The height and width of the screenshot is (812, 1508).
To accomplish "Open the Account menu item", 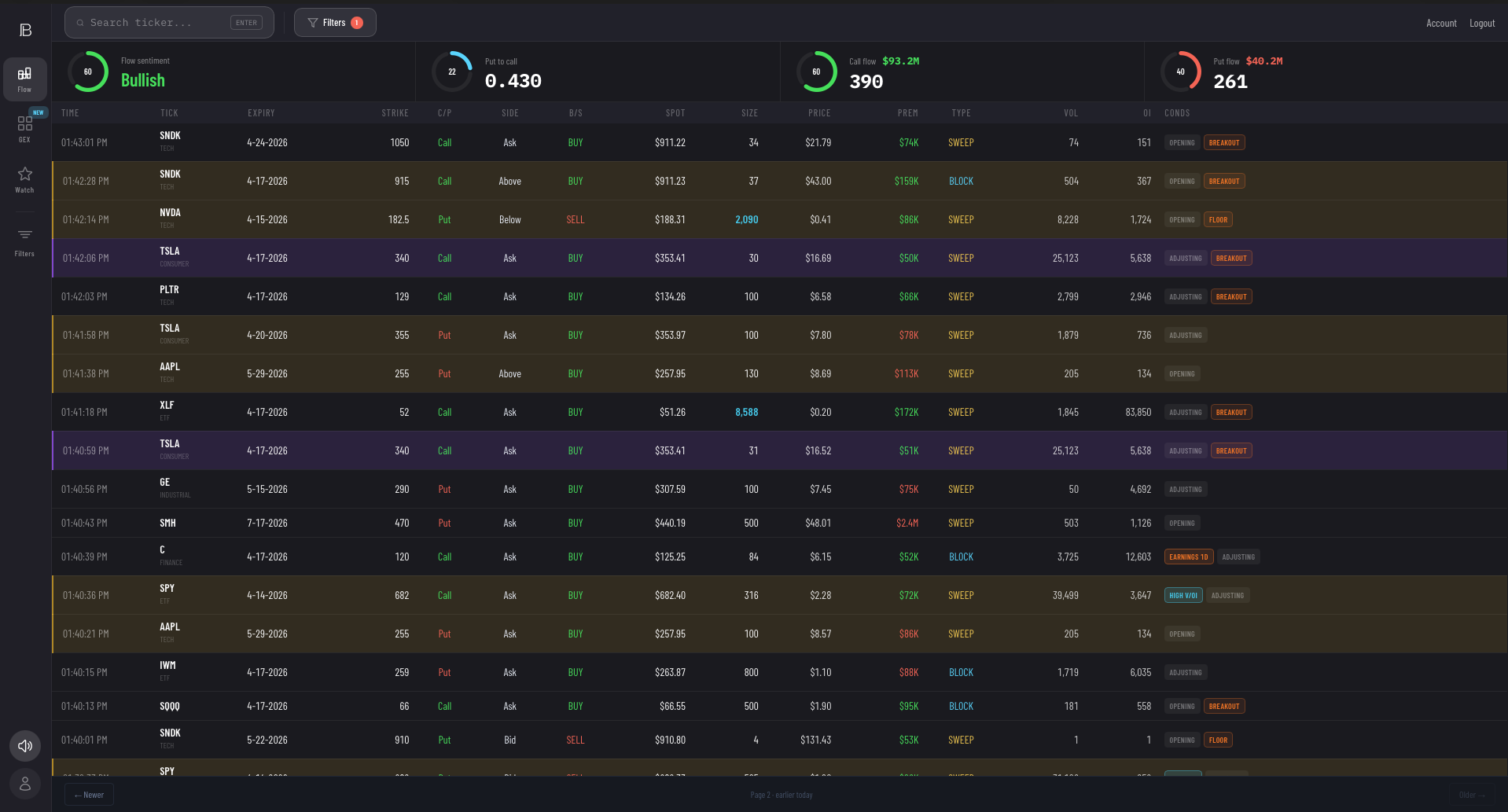I will pyautogui.click(x=1441, y=23).
